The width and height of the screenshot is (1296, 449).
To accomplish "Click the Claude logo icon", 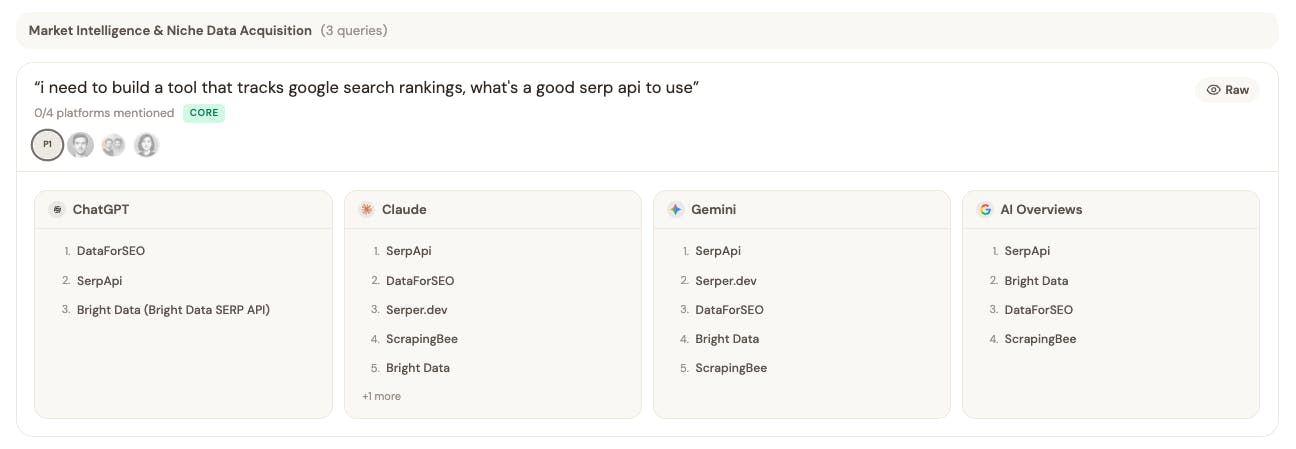I will click(367, 210).
